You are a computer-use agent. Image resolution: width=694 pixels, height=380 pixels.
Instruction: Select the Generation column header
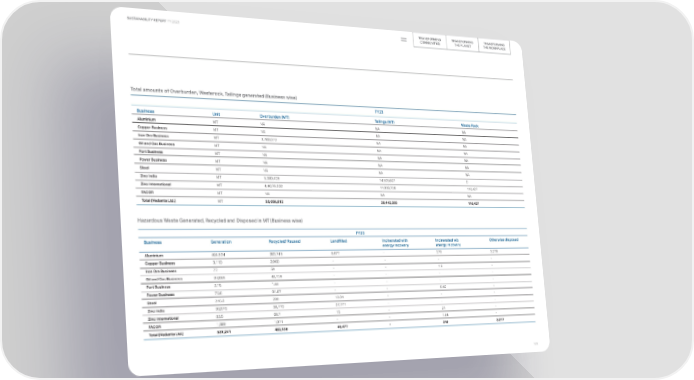click(x=221, y=242)
